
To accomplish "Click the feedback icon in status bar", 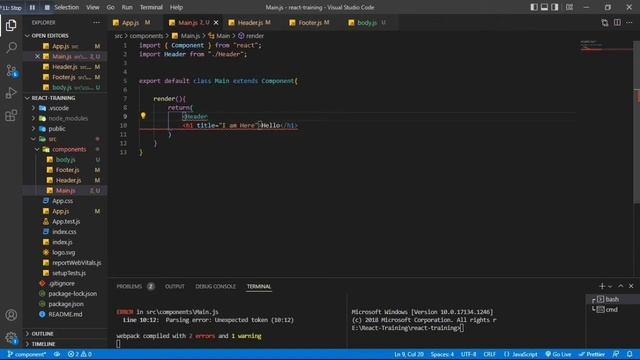I will [616, 354].
